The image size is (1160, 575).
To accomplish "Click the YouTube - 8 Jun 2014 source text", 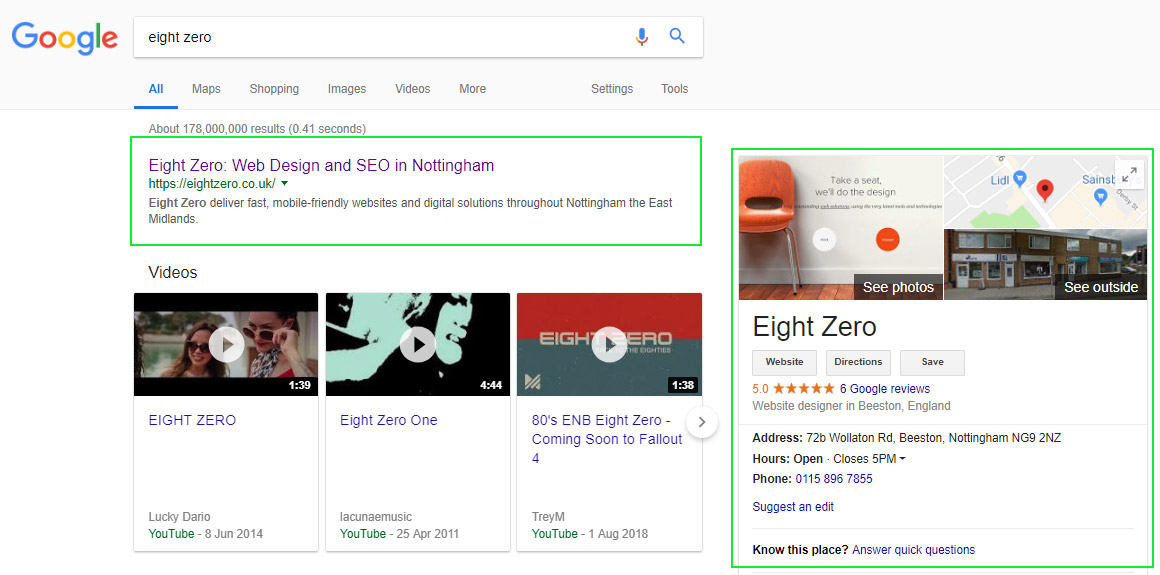I will tap(206, 534).
